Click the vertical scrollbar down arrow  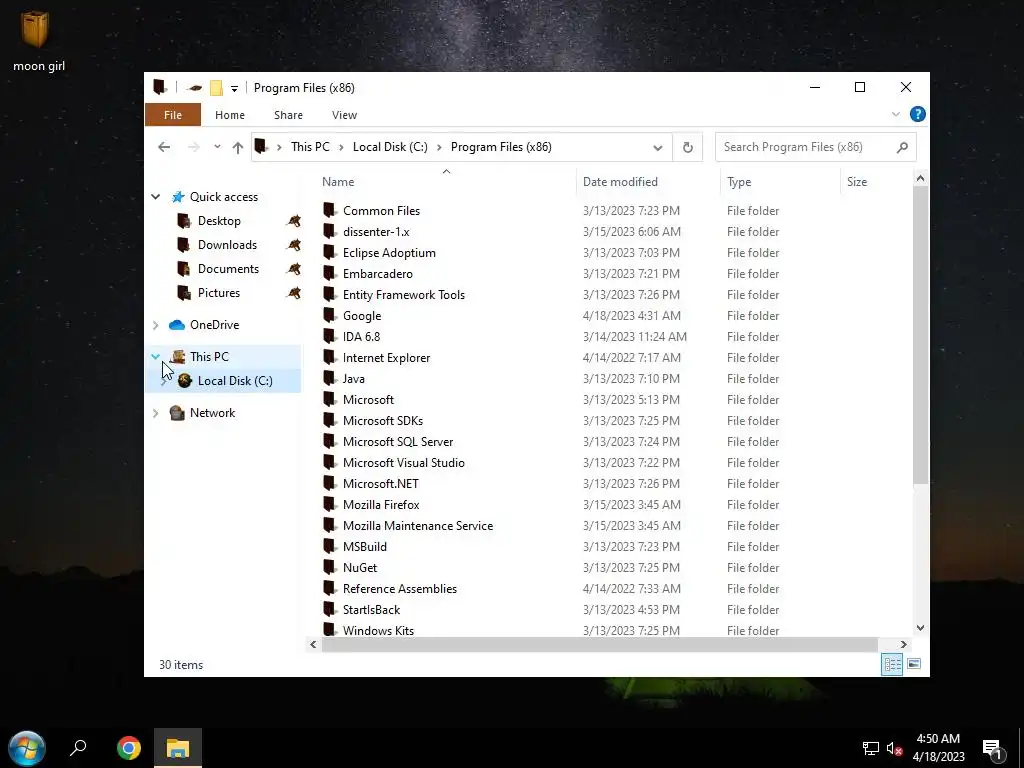pos(920,628)
